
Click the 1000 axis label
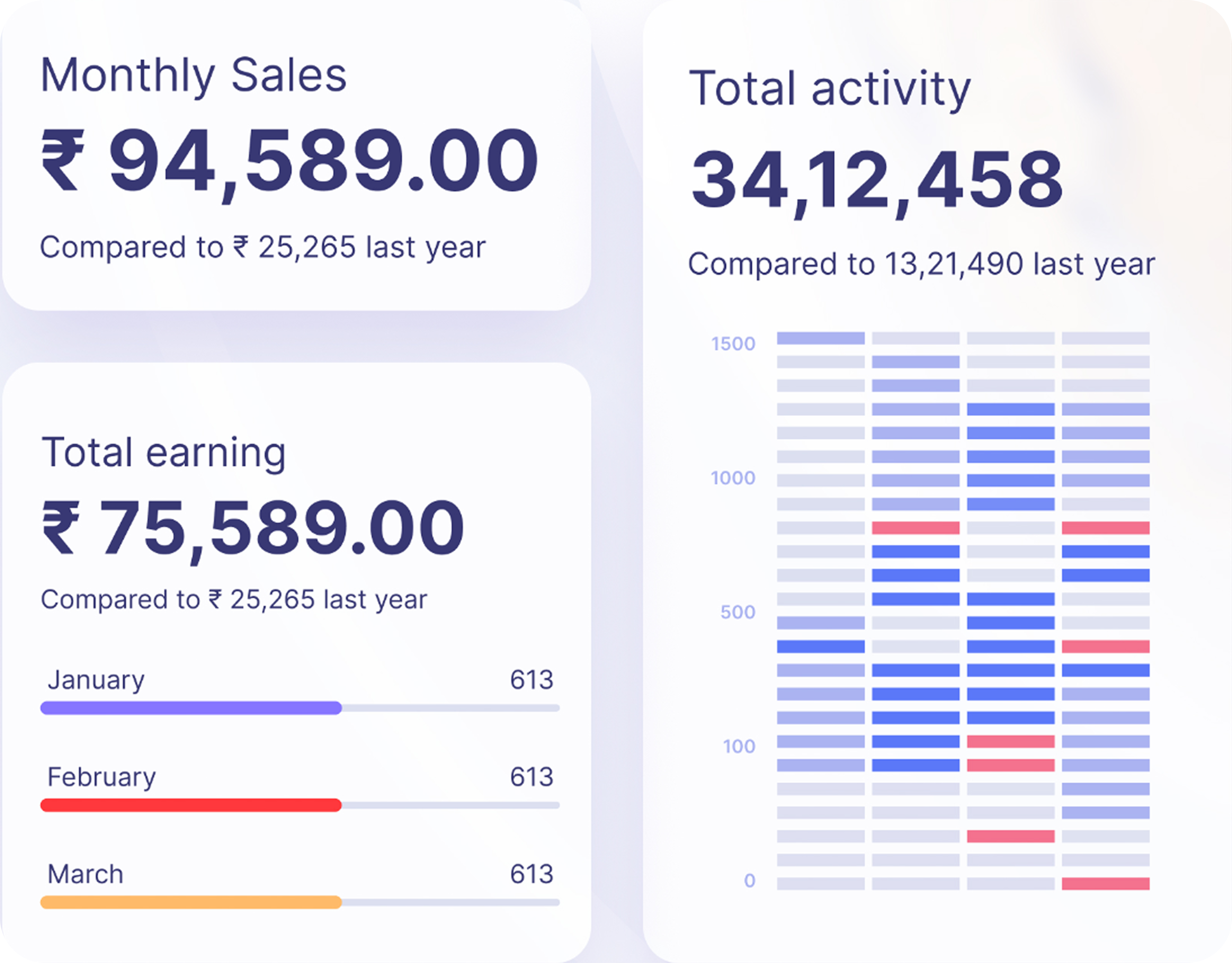pyautogui.click(x=733, y=478)
